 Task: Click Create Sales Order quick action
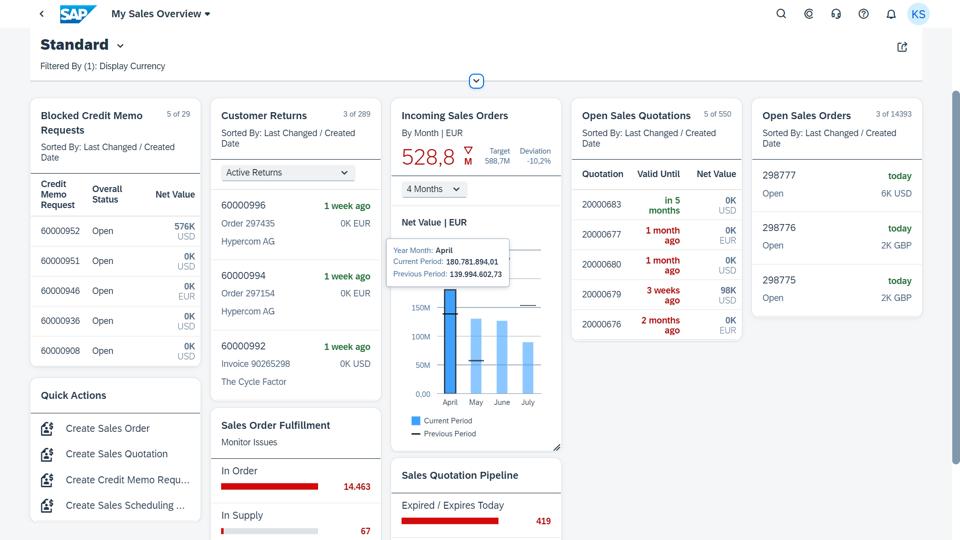(x=107, y=429)
